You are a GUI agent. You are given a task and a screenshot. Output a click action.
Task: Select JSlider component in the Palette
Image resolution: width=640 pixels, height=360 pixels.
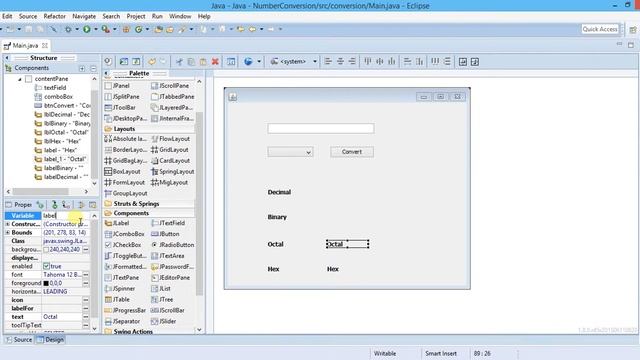(x=163, y=321)
